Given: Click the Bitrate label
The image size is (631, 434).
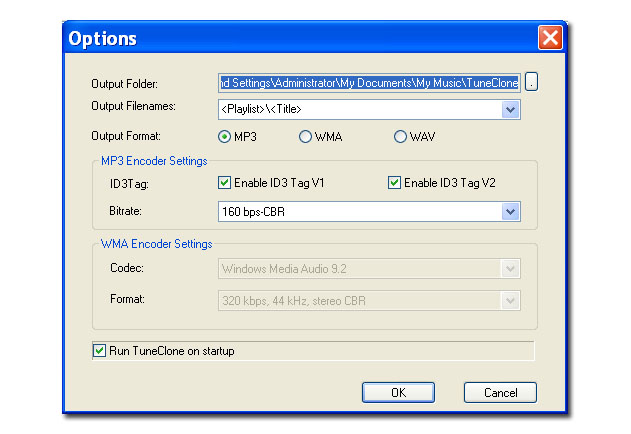Looking at the screenshot, I should point(125,211).
